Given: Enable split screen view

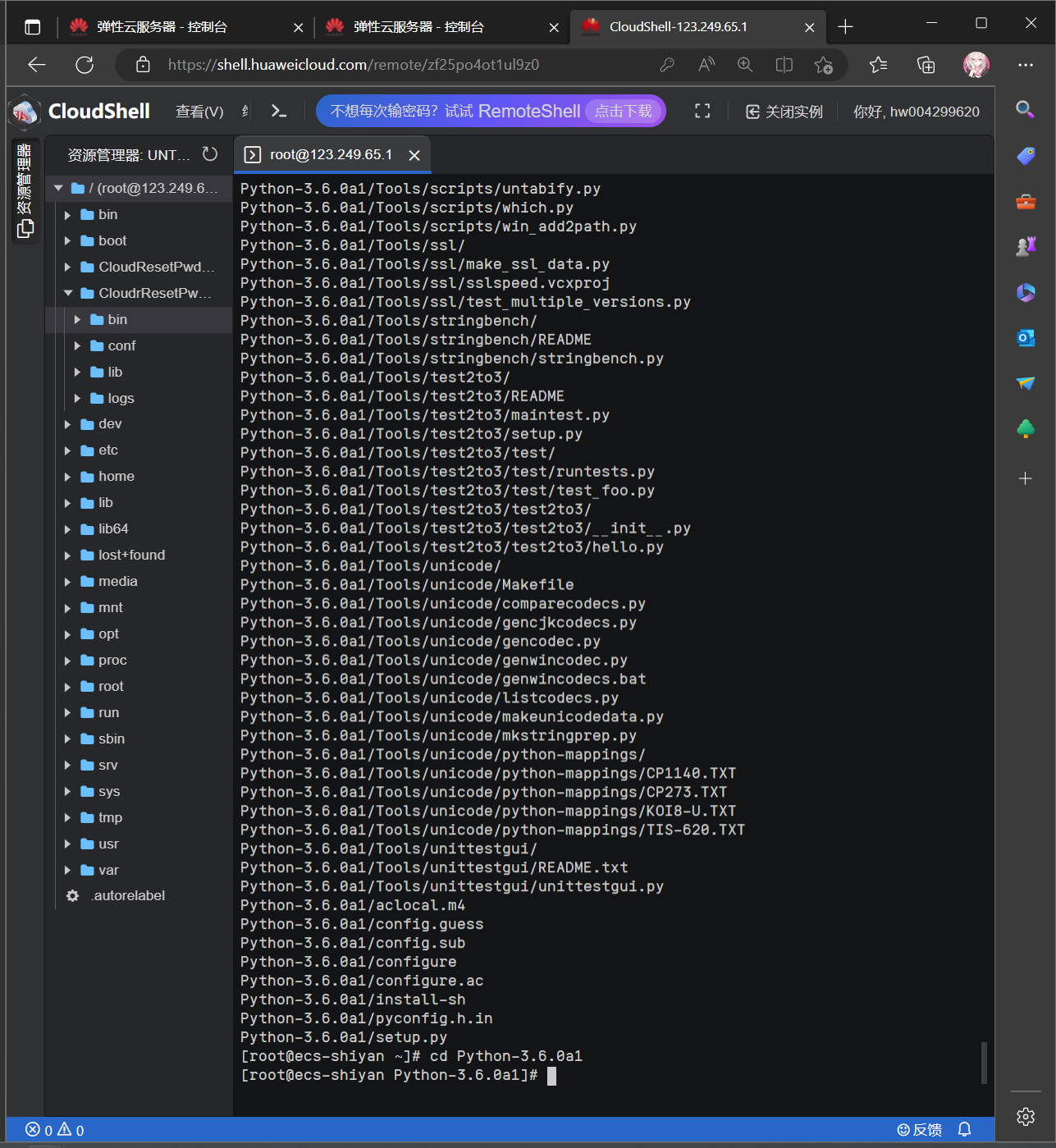Looking at the screenshot, I should point(784,65).
